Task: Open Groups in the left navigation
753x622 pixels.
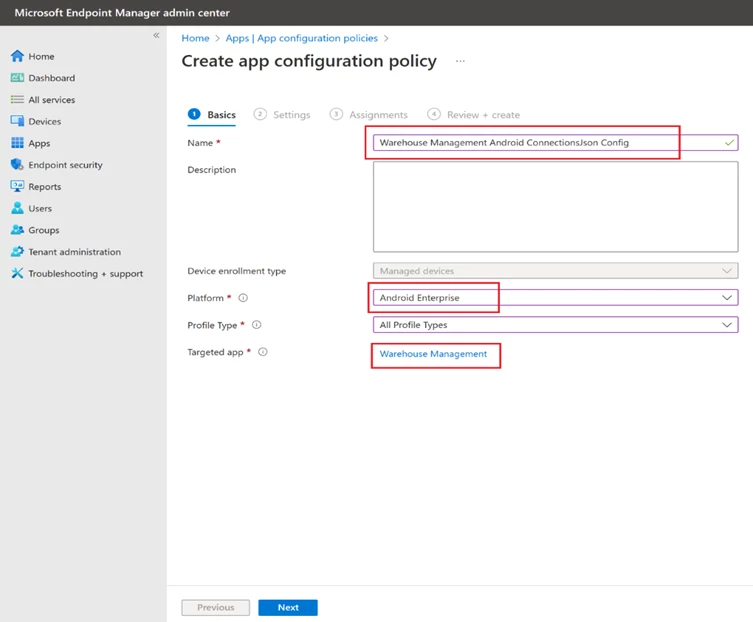Action: [44, 230]
